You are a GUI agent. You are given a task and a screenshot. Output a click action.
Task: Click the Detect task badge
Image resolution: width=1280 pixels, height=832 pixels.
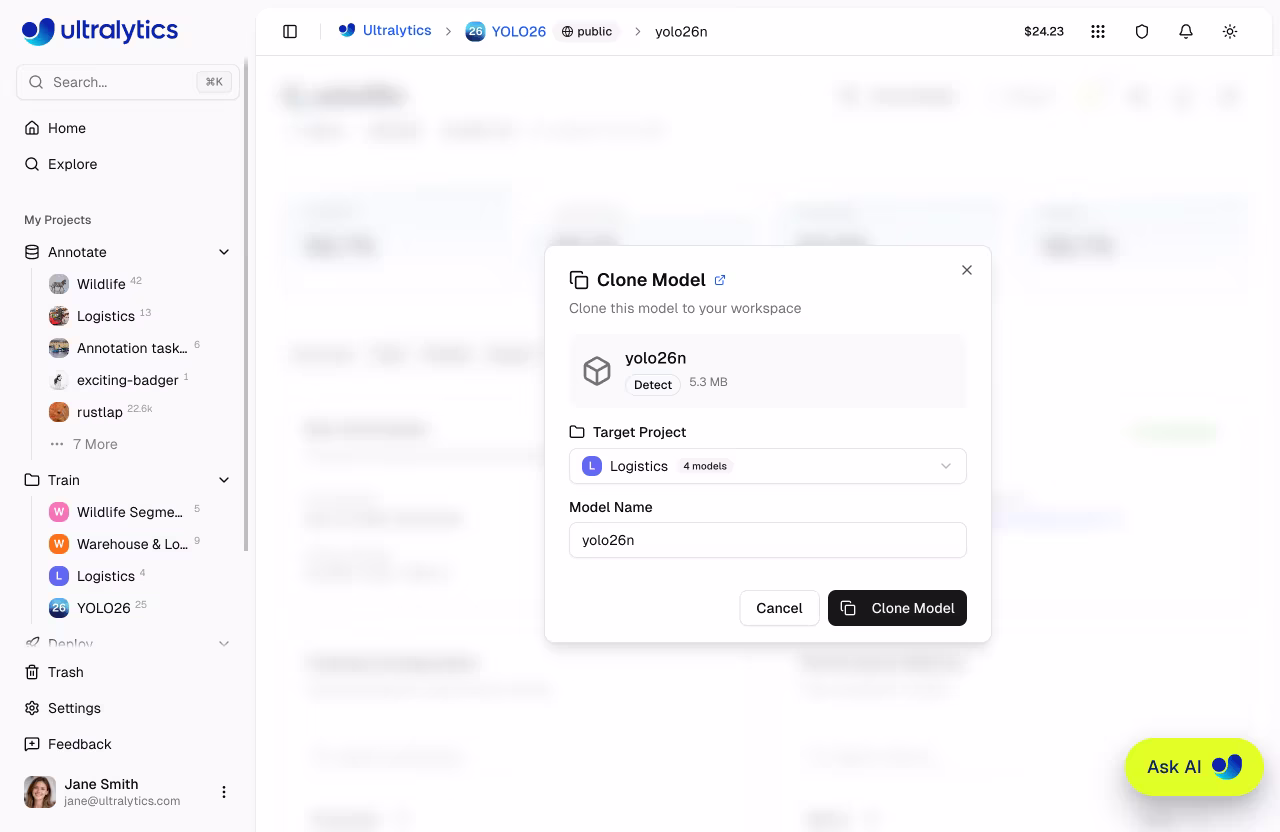pyautogui.click(x=653, y=384)
